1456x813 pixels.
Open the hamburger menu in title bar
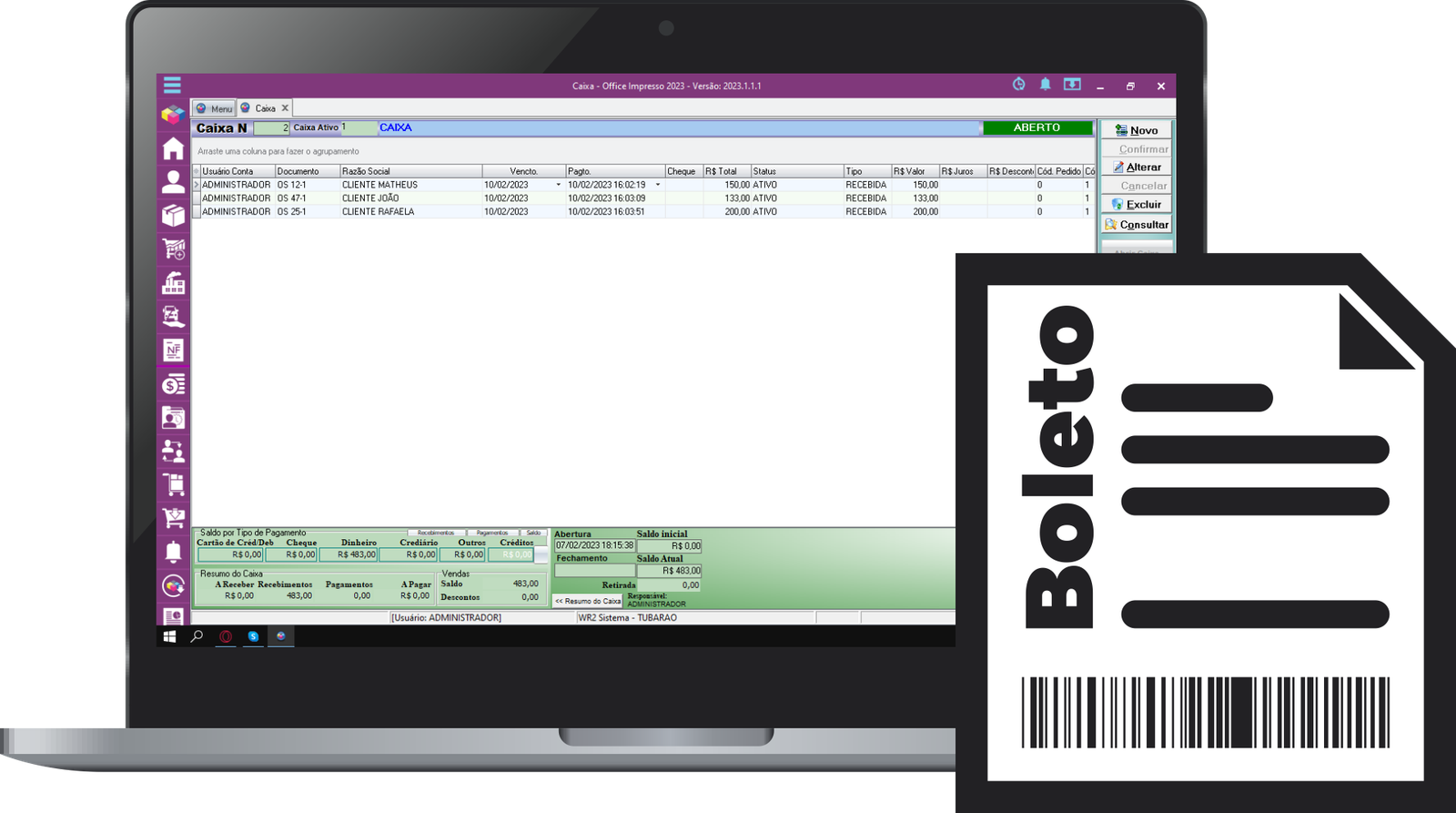(172, 86)
